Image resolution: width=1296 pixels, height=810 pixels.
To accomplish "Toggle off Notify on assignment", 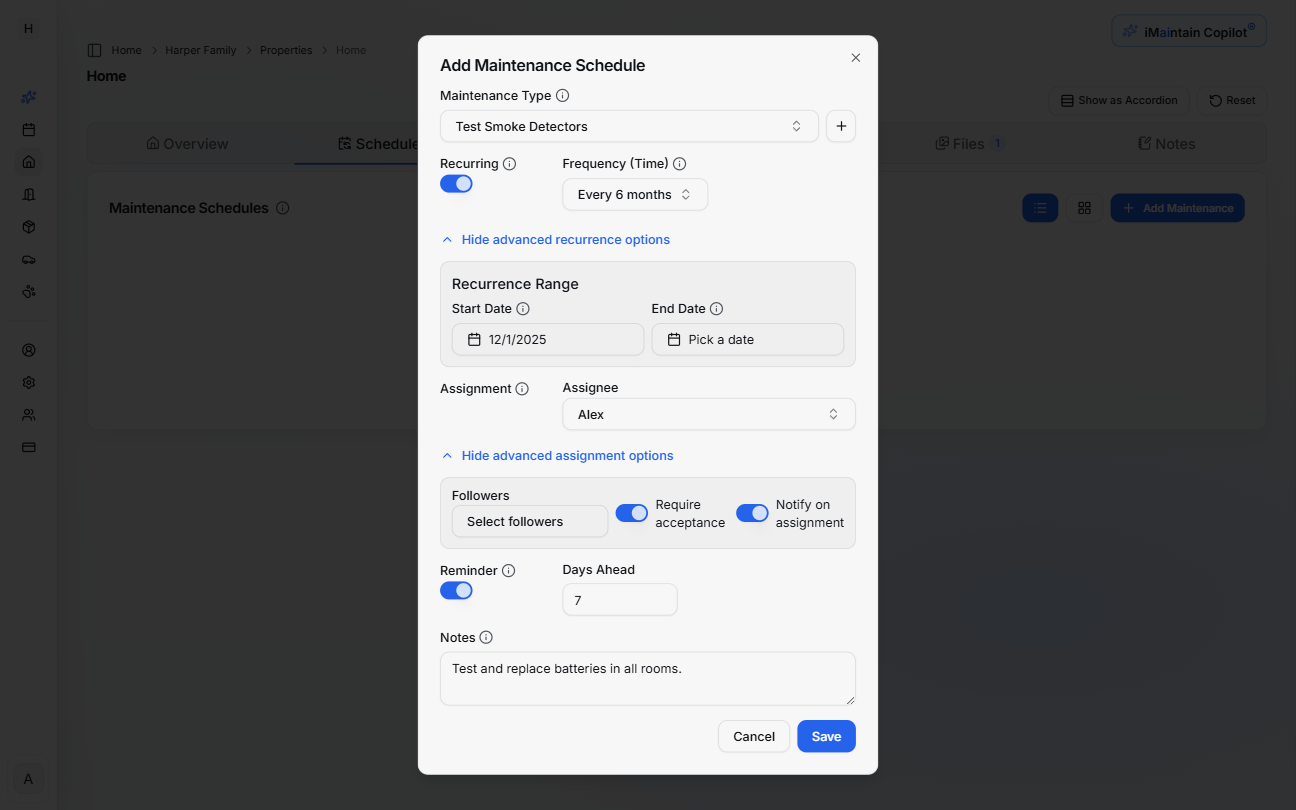I will pyautogui.click(x=752, y=512).
